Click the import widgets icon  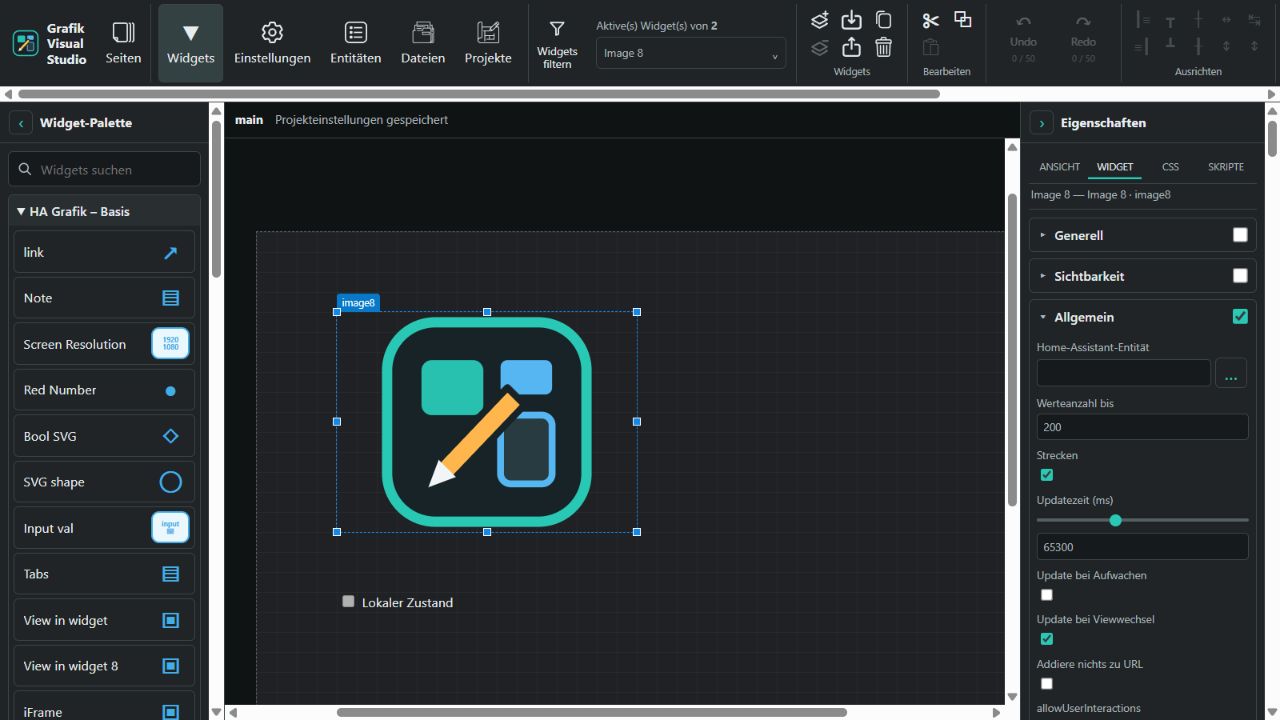point(851,20)
